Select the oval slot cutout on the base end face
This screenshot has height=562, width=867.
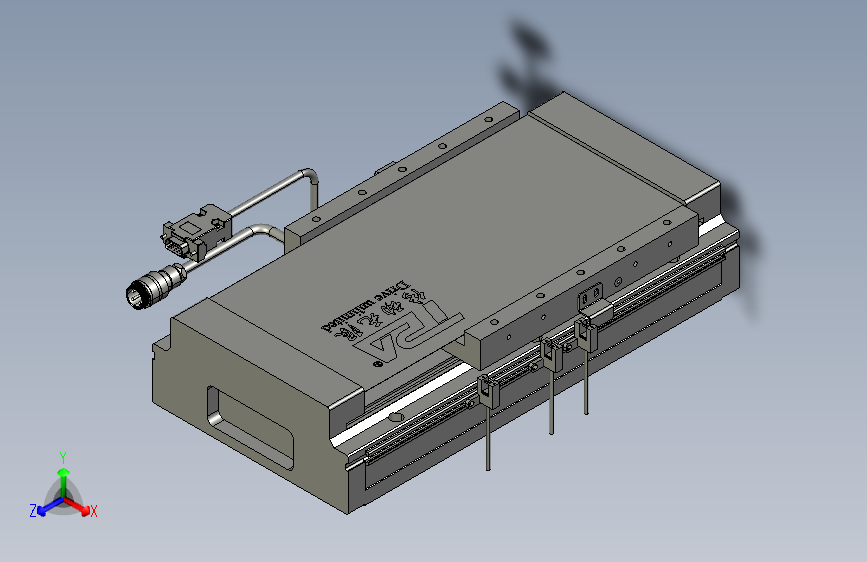(x=249, y=426)
